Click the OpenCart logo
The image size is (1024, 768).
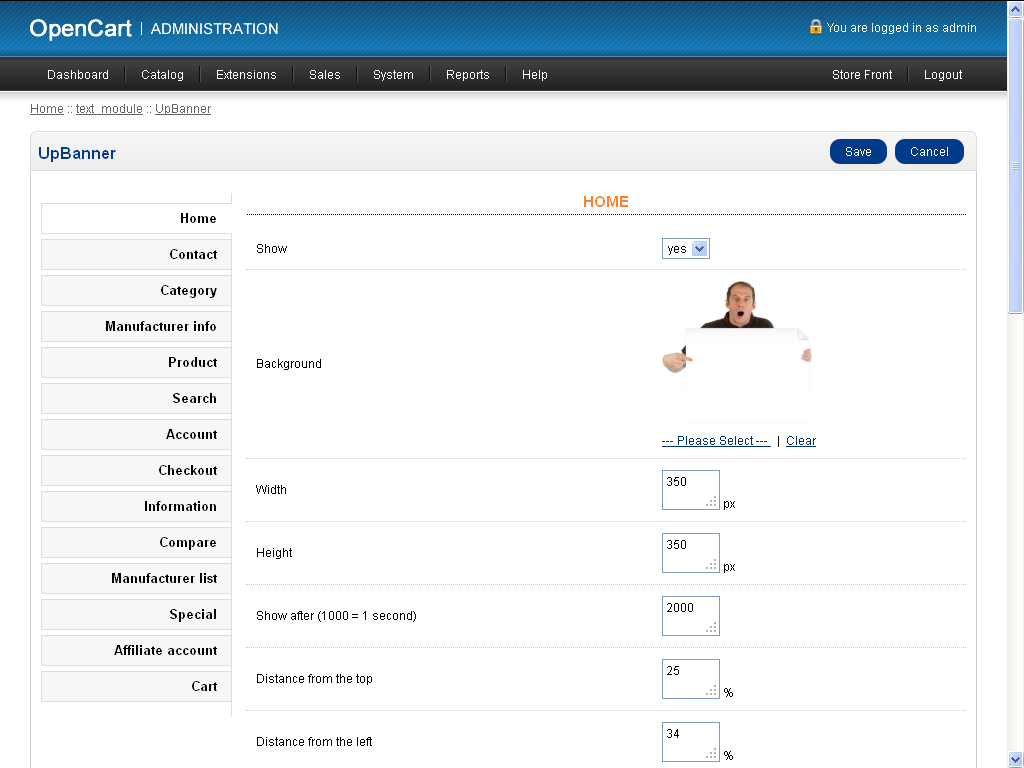(x=80, y=29)
